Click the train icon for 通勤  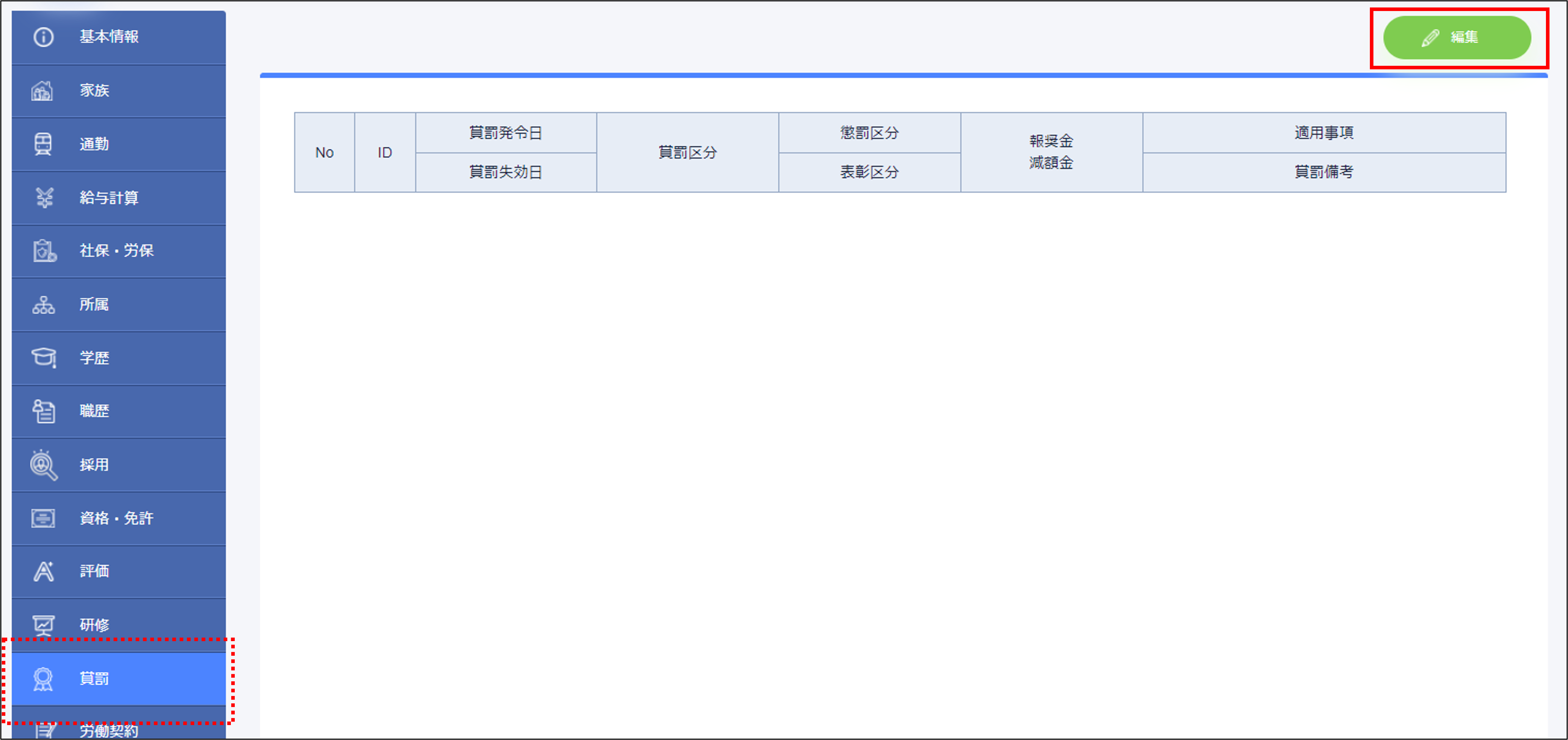pyautogui.click(x=43, y=144)
